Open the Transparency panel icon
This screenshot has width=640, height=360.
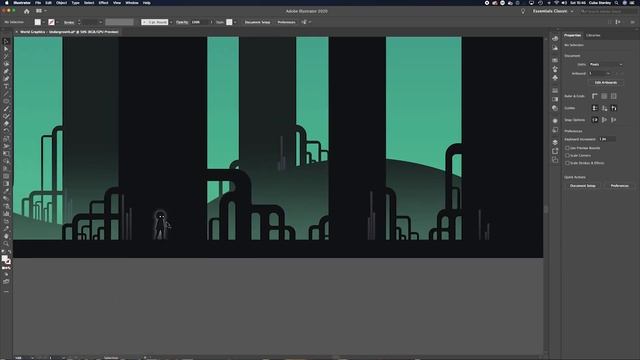(x=555, y=108)
